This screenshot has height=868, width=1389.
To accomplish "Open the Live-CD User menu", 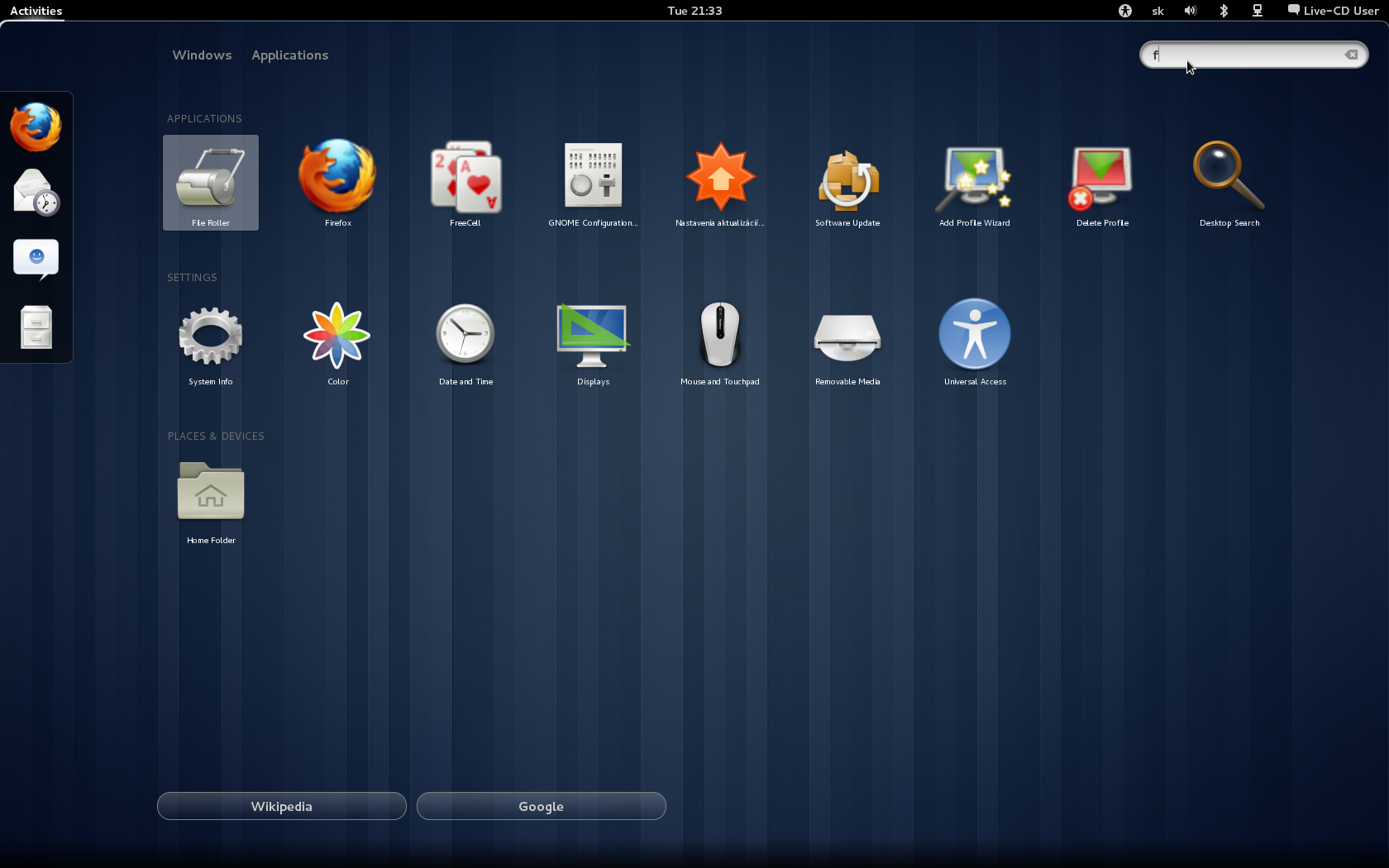I will click(1333, 11).
